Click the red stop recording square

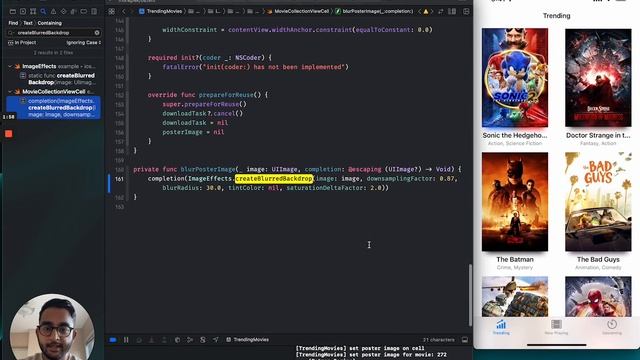(x=9, y=134)
